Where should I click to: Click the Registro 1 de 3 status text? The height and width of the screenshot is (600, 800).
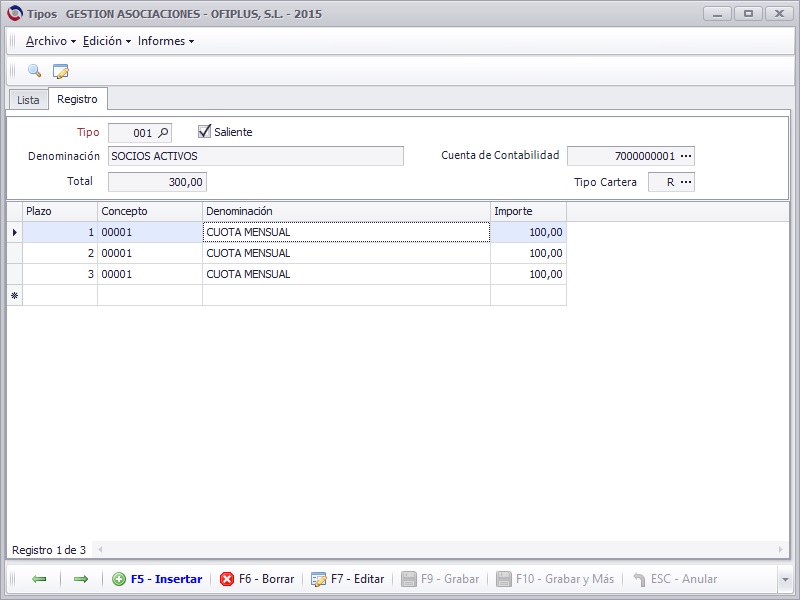pyautogui.click(x=49, y=550)
